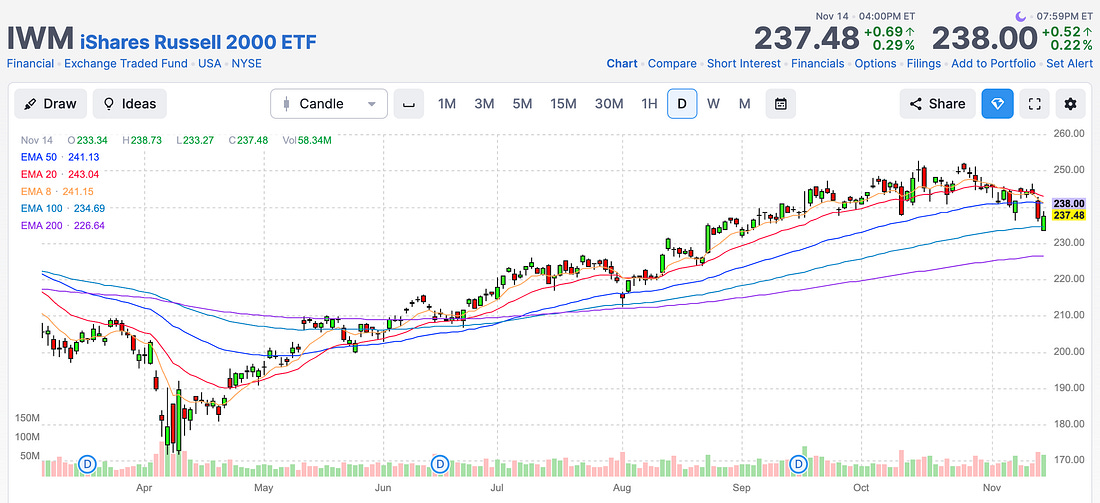This screenshot has height=503, width=1100.
Task: Open the Ideas button
Action: click(x=130, y=104)
